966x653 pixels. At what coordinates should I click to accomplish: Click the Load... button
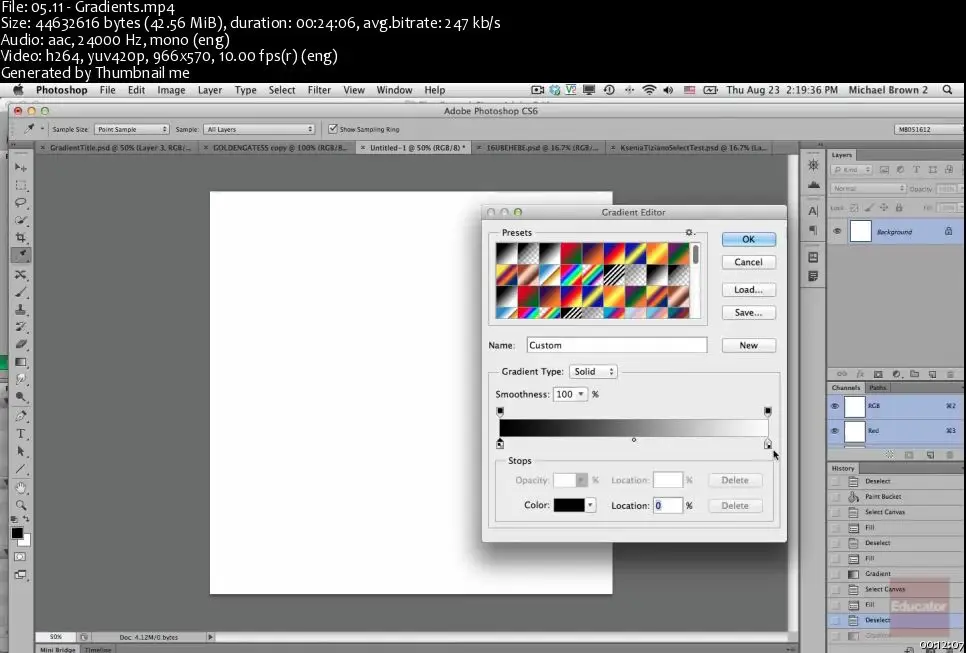tap(749, 290)
